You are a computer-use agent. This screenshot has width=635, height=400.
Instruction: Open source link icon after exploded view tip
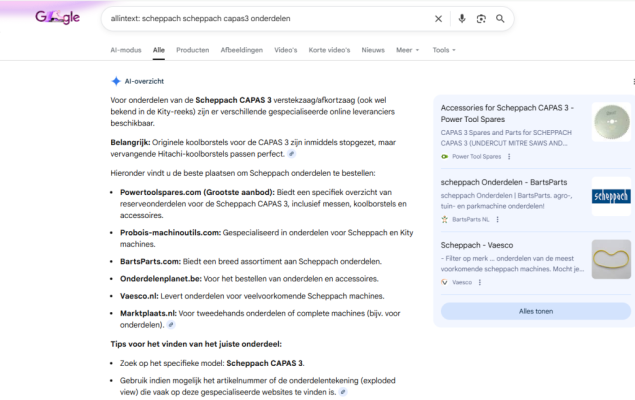pyautogui.click(x=343, y=392)
